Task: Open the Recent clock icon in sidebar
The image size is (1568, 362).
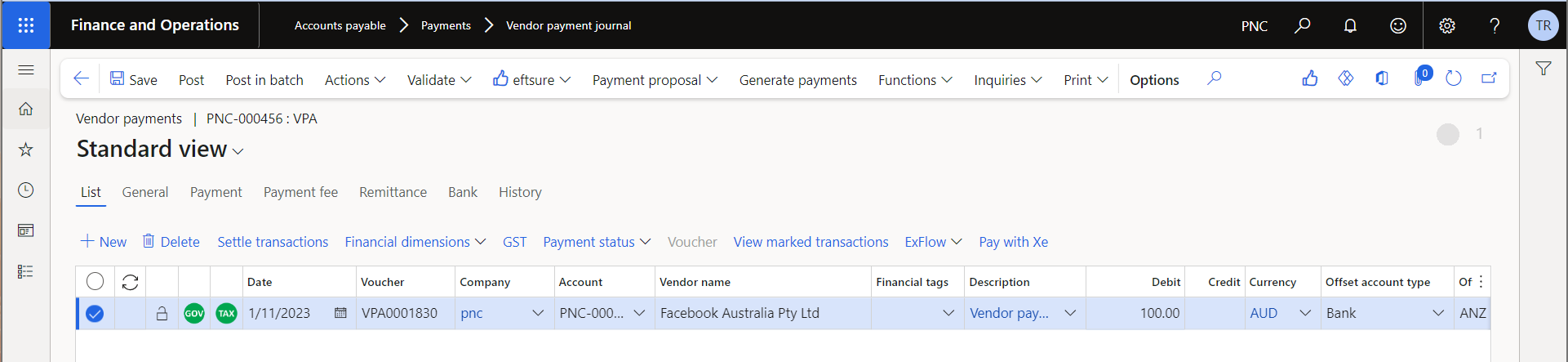Action: pyautogui.click(x=26, y=190)
